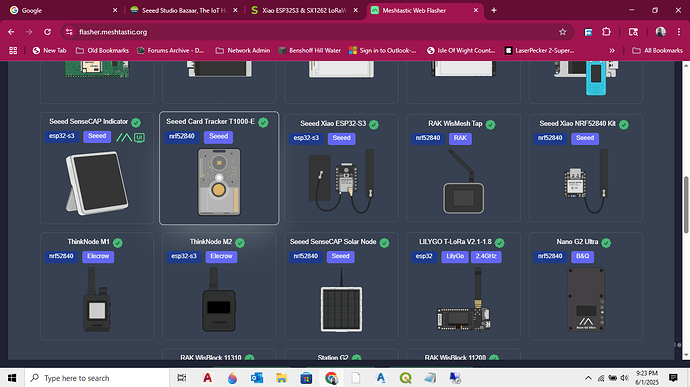This screenshot has height=387, width=690.
Task: Click the UI badge icon on SenseCAP Indicator
Action: (139, 137)
